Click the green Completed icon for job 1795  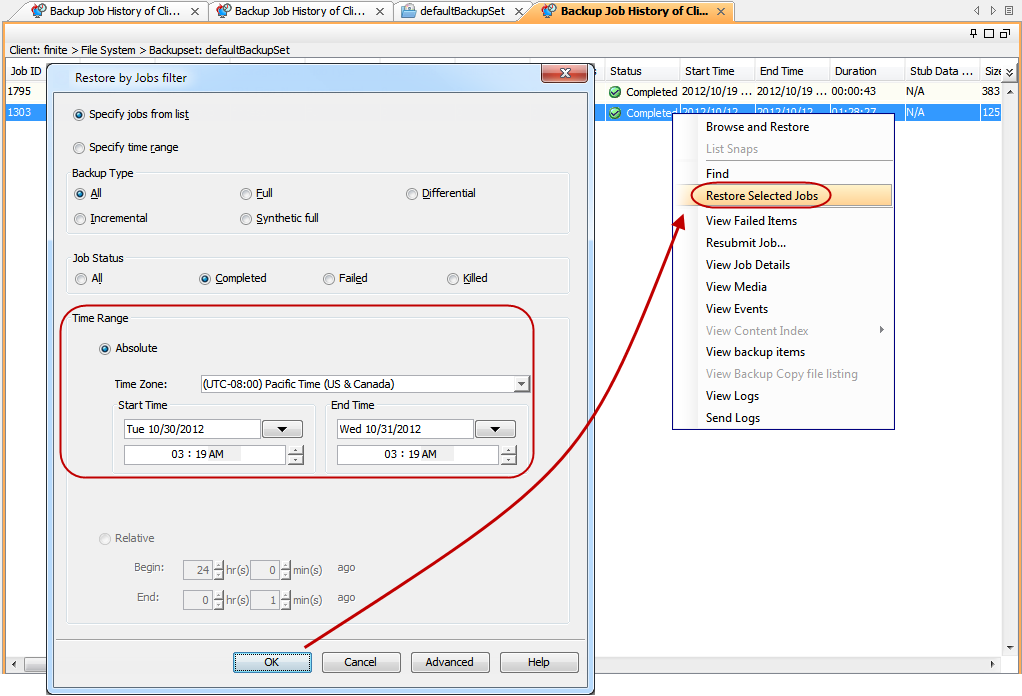tap(615, 92)
